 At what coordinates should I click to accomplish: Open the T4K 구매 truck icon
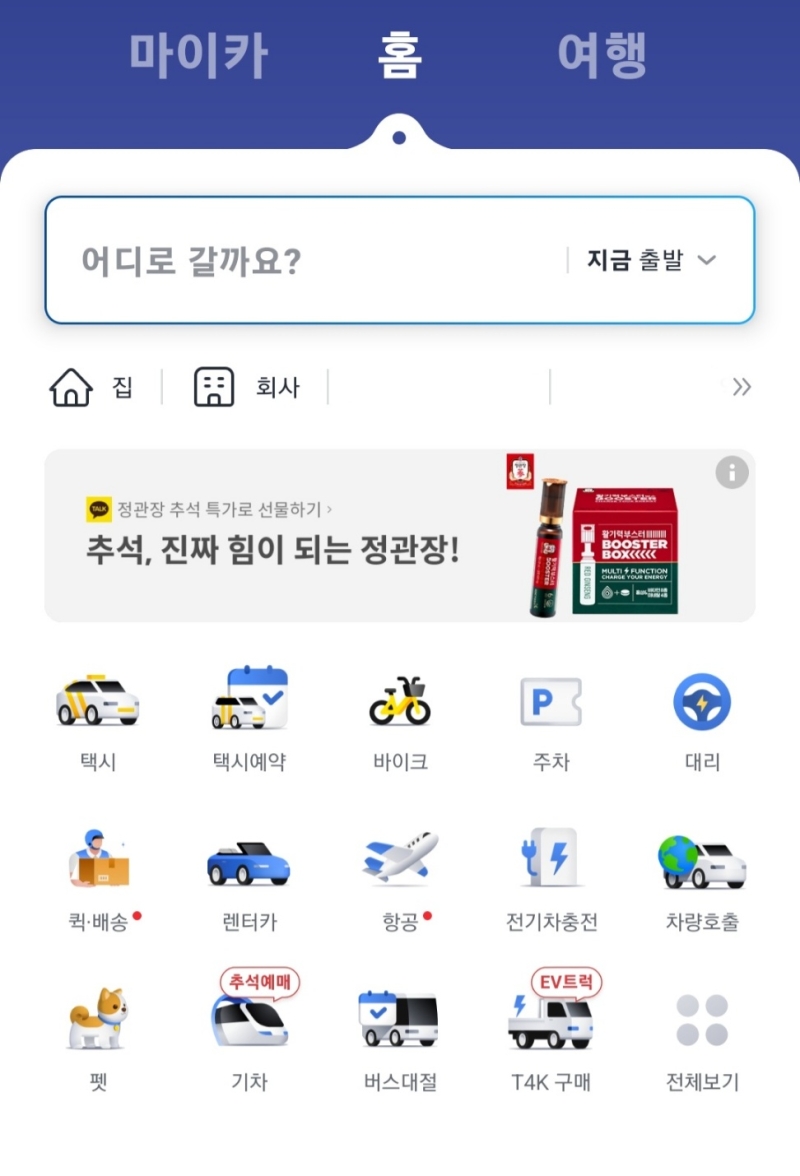click(551, 1022)
